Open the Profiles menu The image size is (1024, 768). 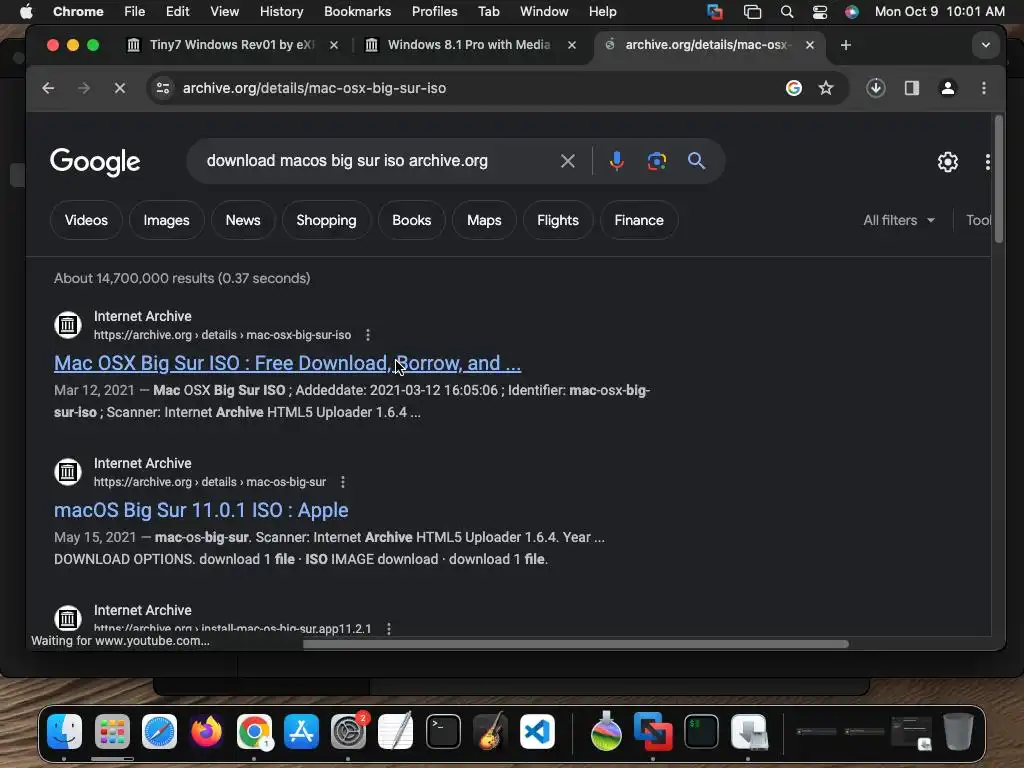pos(434,12)
